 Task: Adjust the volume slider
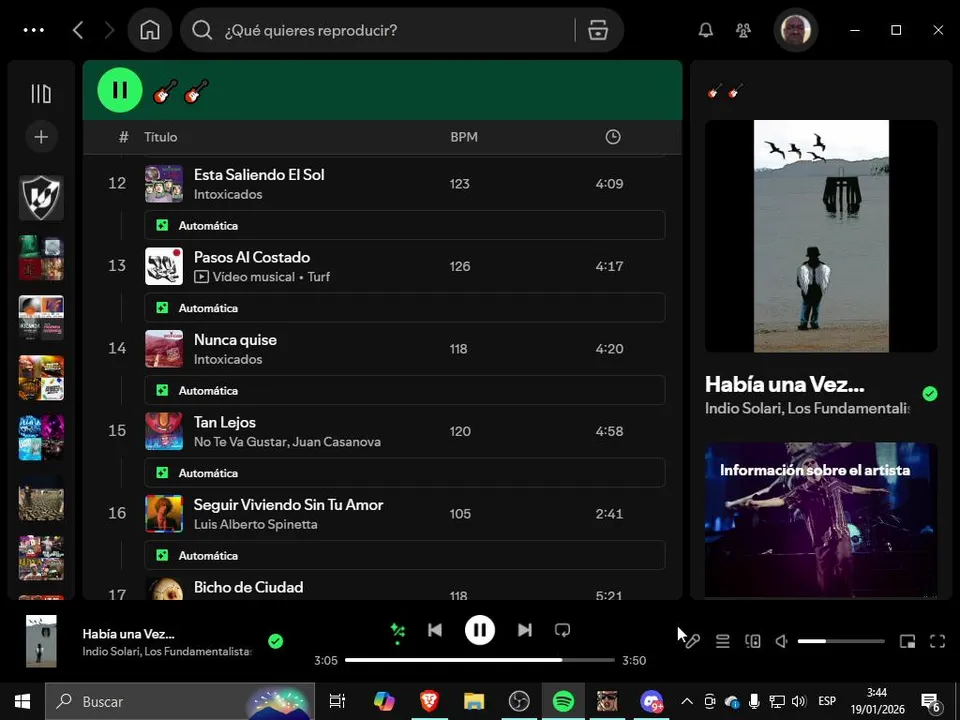pyautogui.click(x=841, y=641)
